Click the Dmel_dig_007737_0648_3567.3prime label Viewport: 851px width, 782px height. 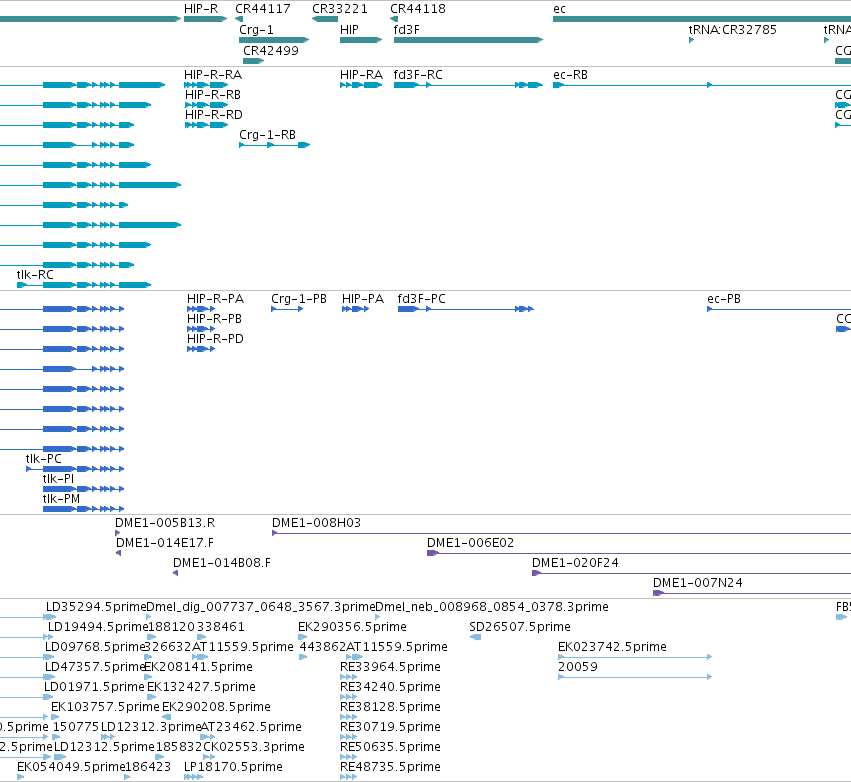pyautogui.click(x=261, y=607)
